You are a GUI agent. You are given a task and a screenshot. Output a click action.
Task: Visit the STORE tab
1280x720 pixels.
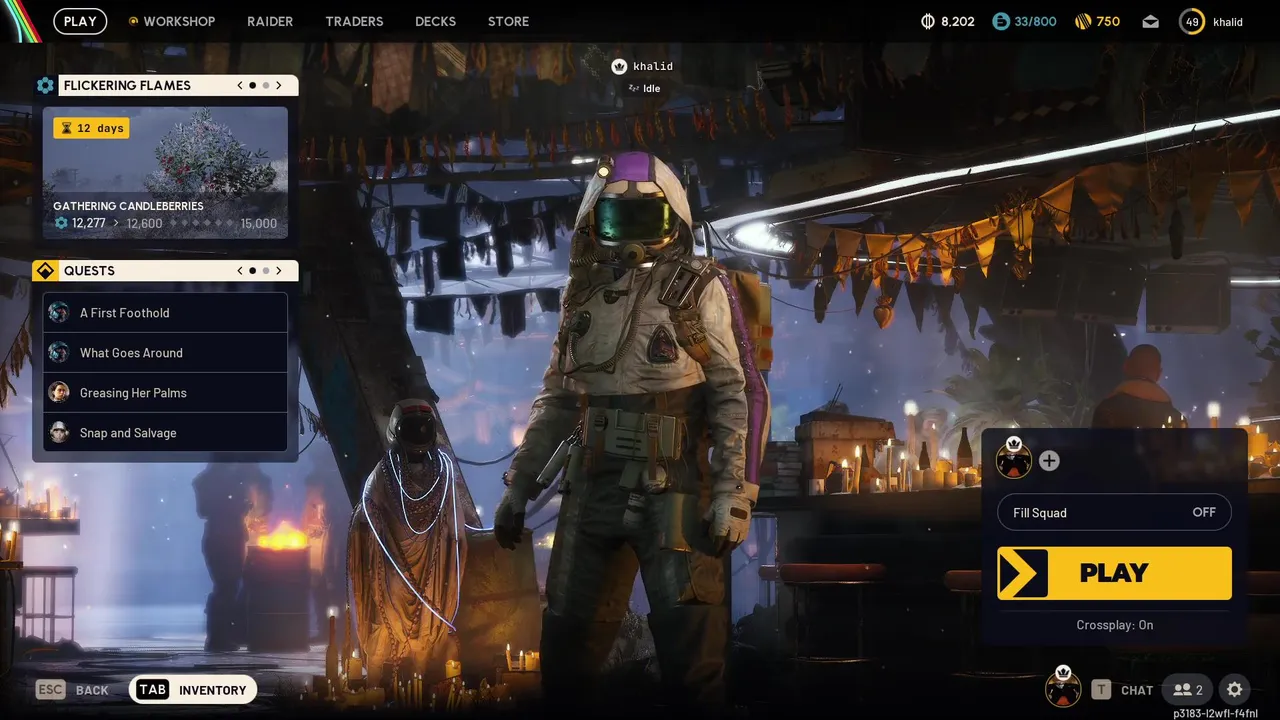pos(508,21)
